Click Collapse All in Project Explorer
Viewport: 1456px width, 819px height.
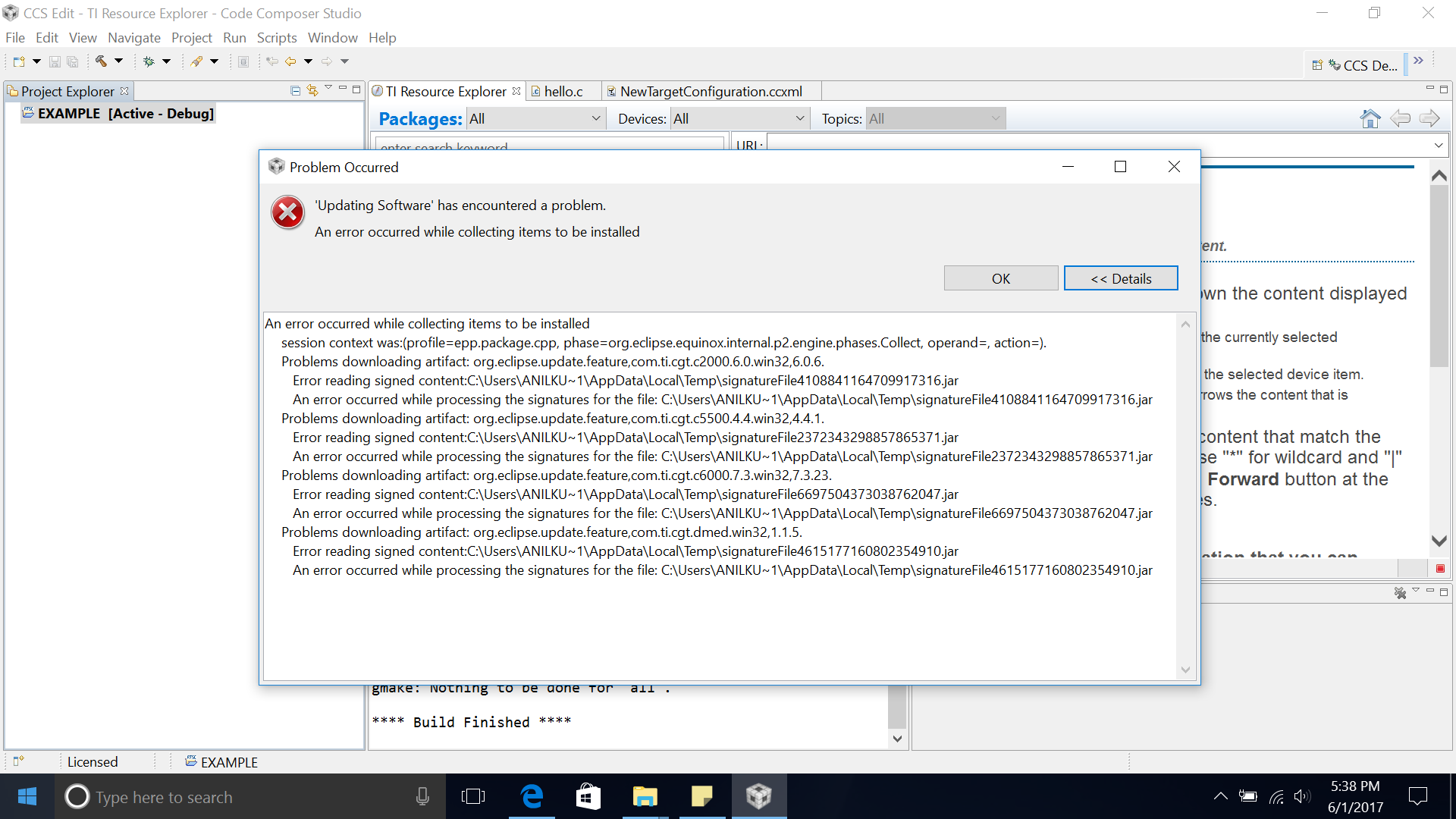(296, 91)
